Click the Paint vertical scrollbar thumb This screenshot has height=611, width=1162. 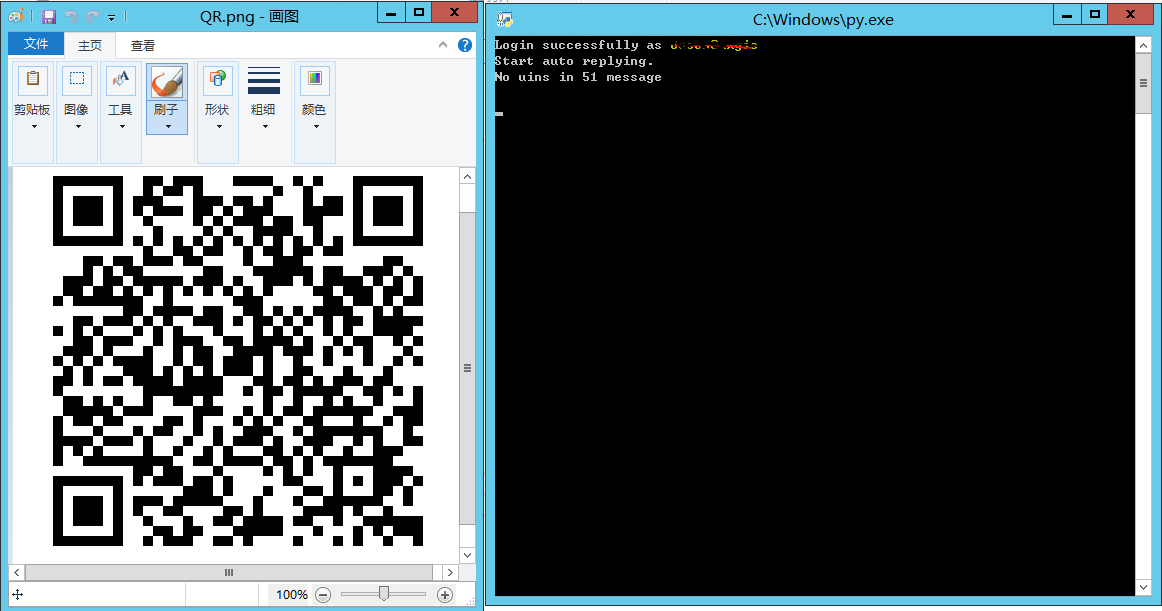(x=467, y=369)
